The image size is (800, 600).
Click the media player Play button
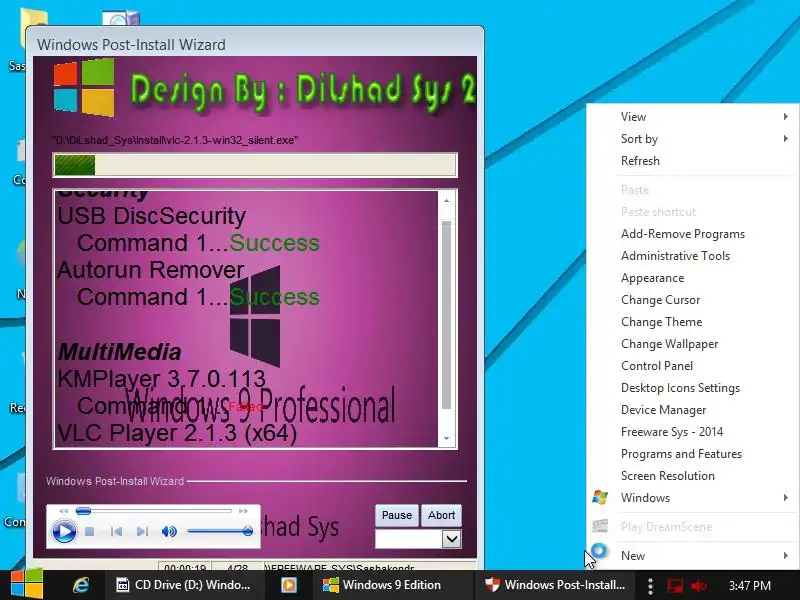pos(64,532)
